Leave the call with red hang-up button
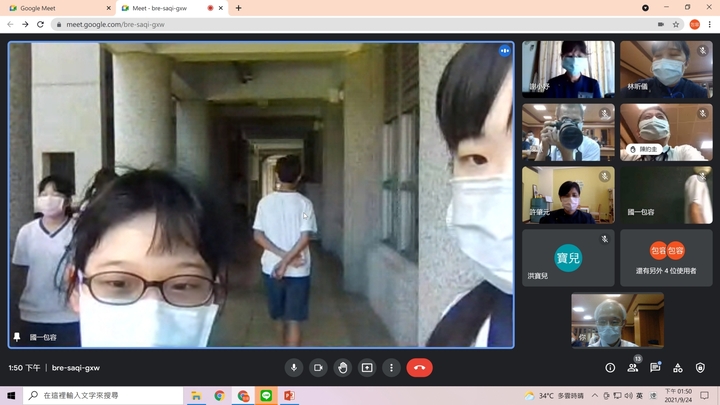 (x=419, y=367)
